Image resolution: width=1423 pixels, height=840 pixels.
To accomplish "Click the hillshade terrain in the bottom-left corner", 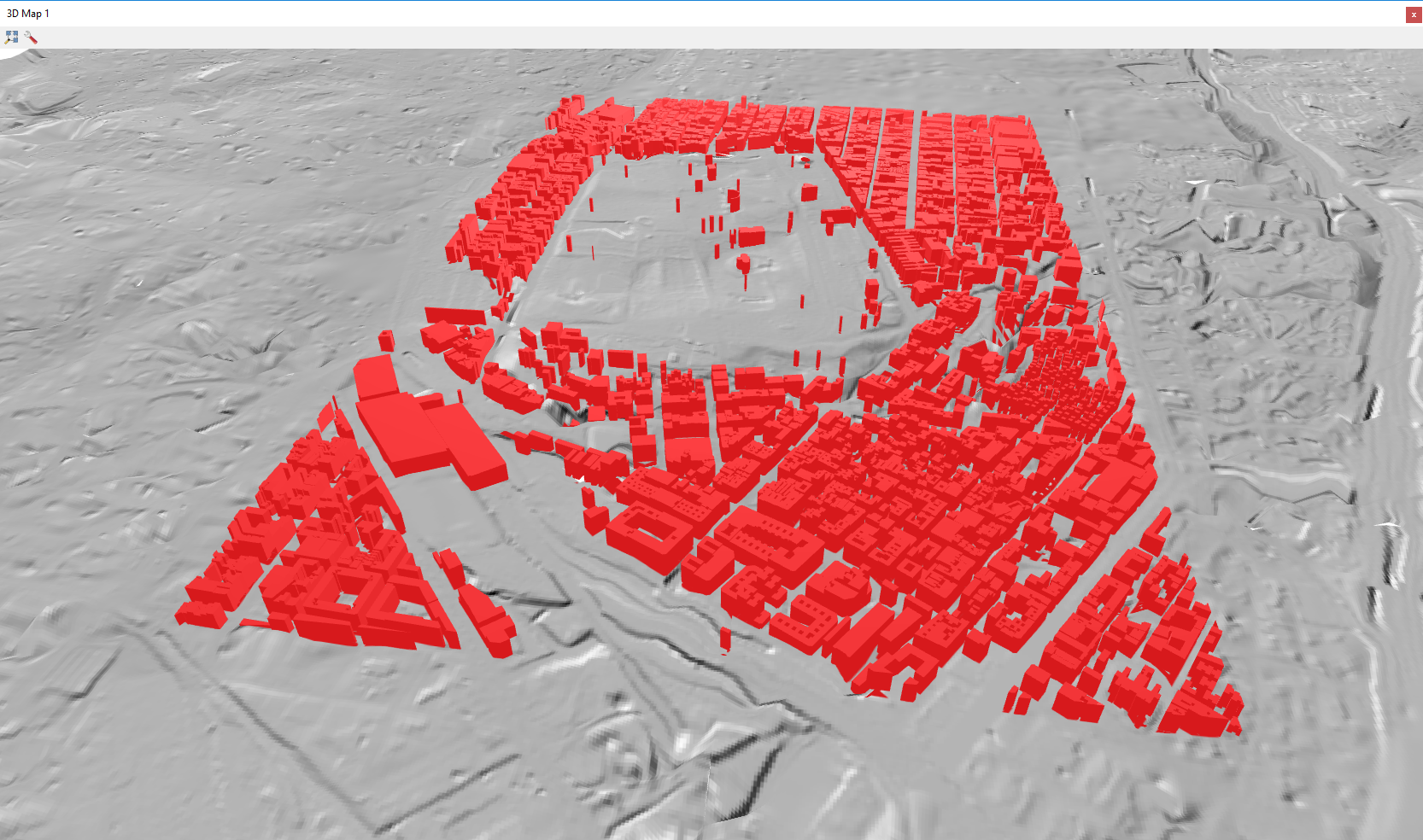I will pyautogui.click(x=128, y=768).
